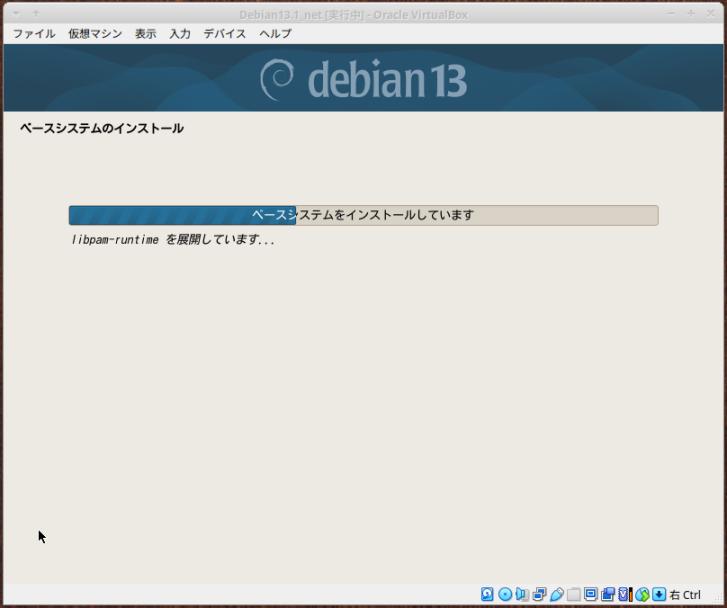The width and height of the screenshot is (727, 608).
Task: Click the libpam-runtime を展開しています status text
Action: click(x=173, y=240)
